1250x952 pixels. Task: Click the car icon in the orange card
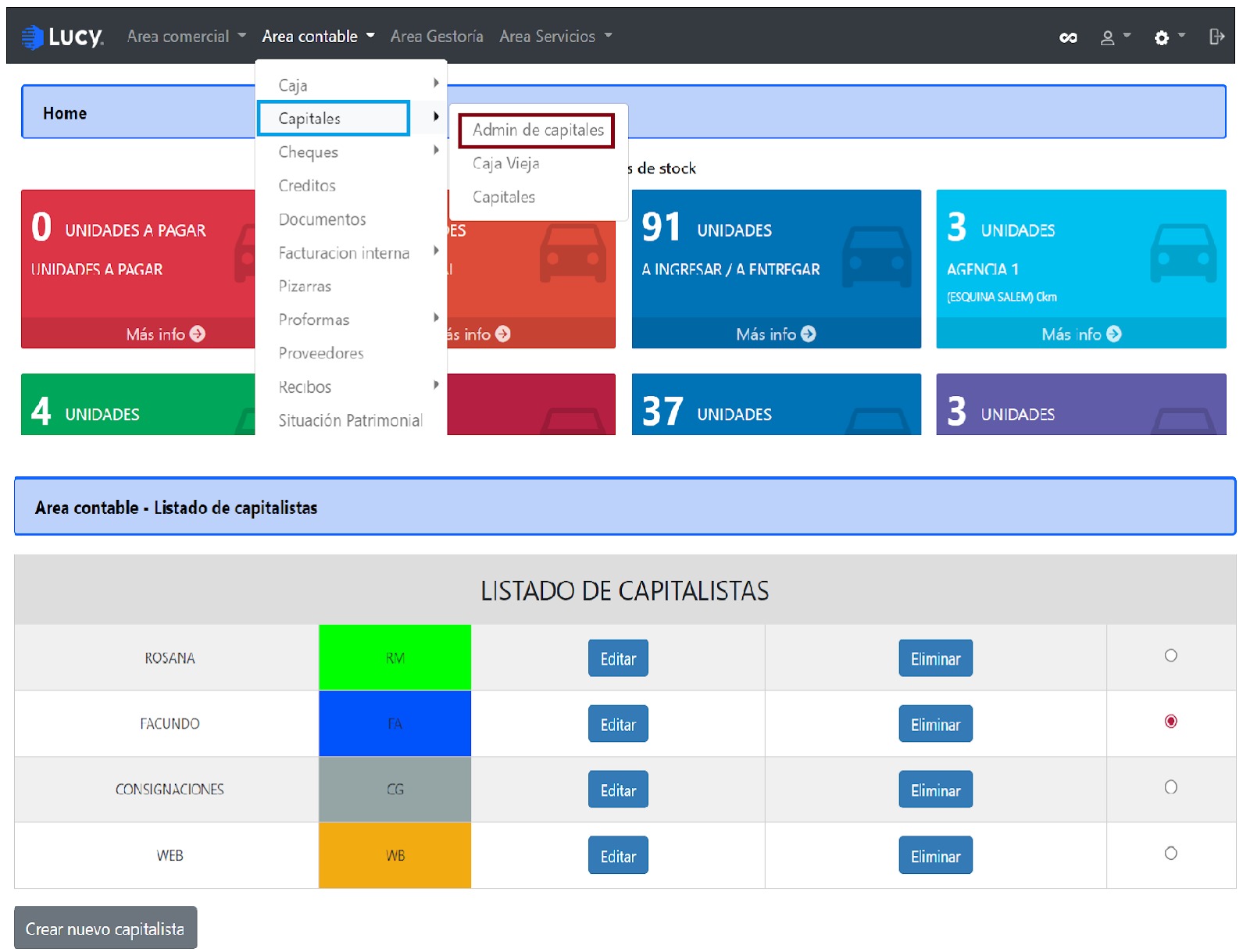pos(573,253)
